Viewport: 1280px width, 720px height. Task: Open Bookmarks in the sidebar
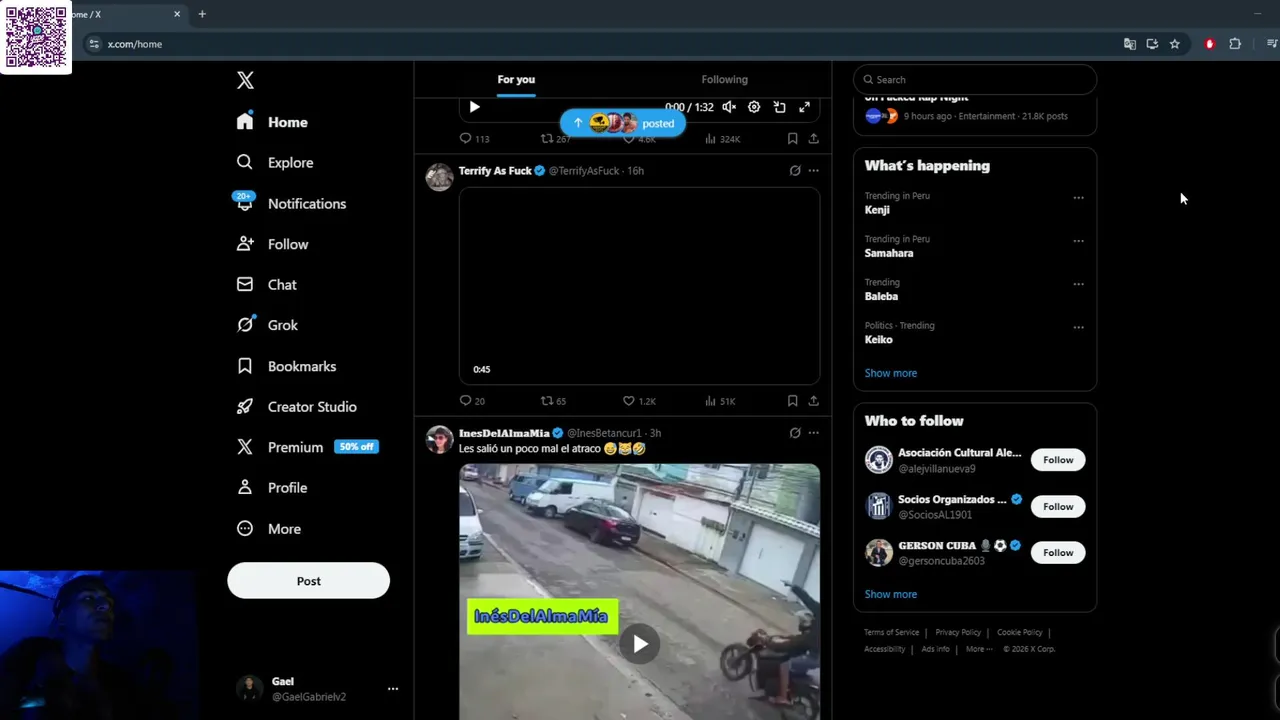click(286, 366)
